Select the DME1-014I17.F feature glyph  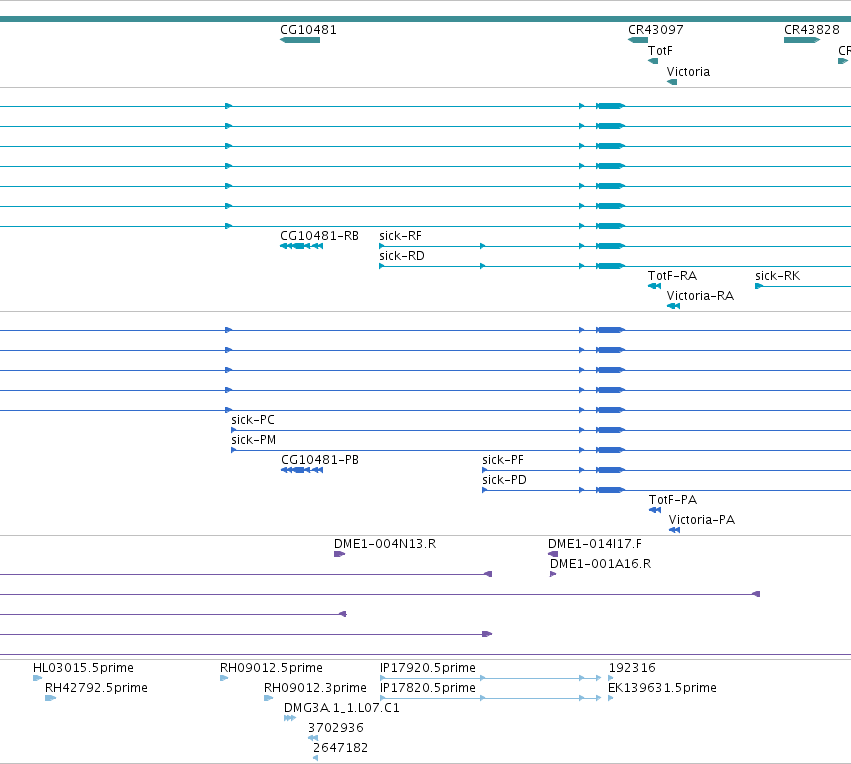click(553, 554)
